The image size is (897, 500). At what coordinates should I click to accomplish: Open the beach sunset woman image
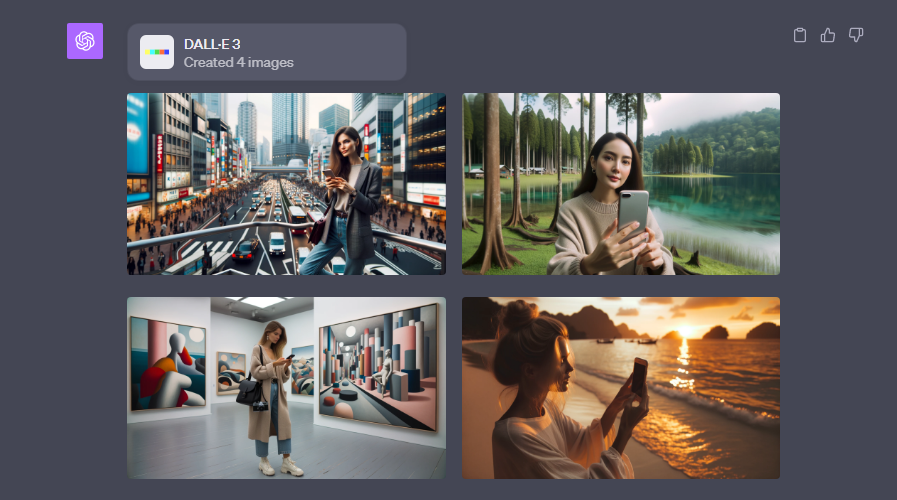coord(621,387)
